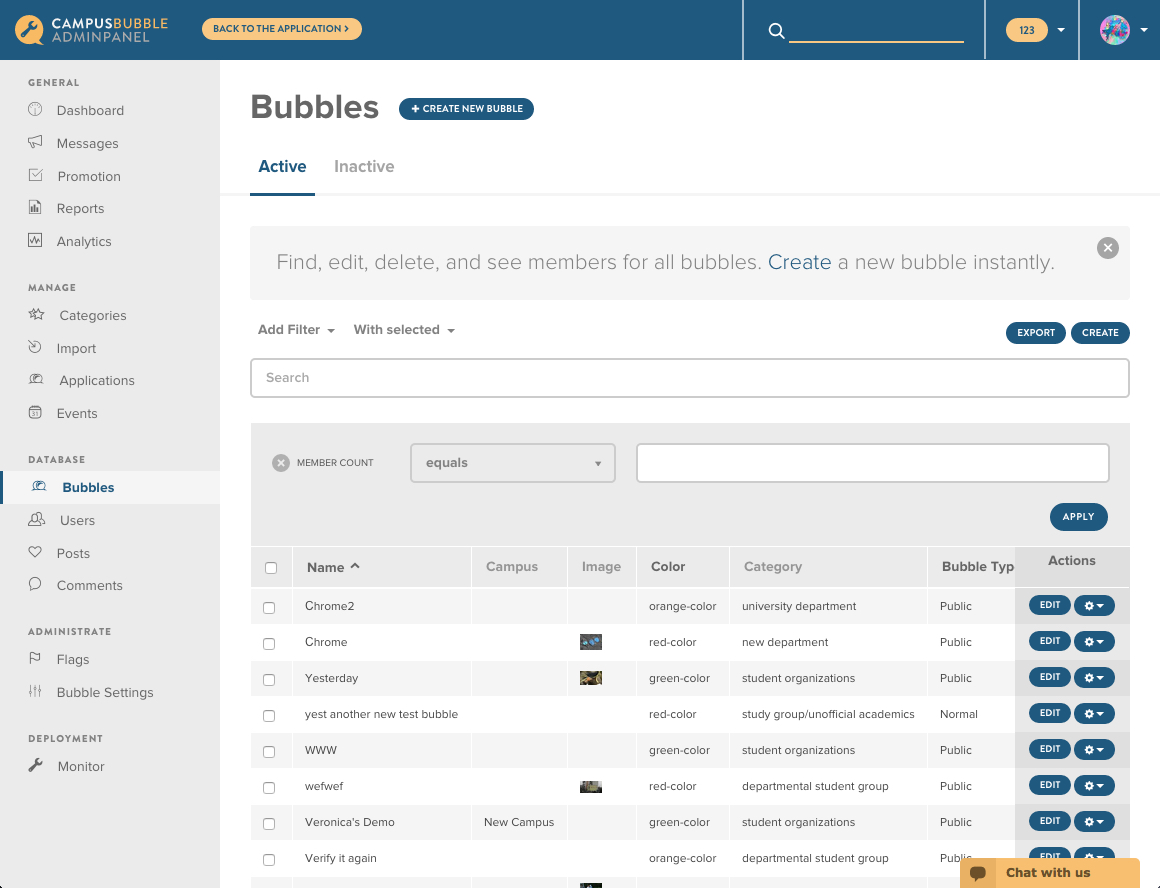Select the checkbox for the Chrome2 row
The image size is (1160, 888).
pyautogui.click(x=269, y=605)
